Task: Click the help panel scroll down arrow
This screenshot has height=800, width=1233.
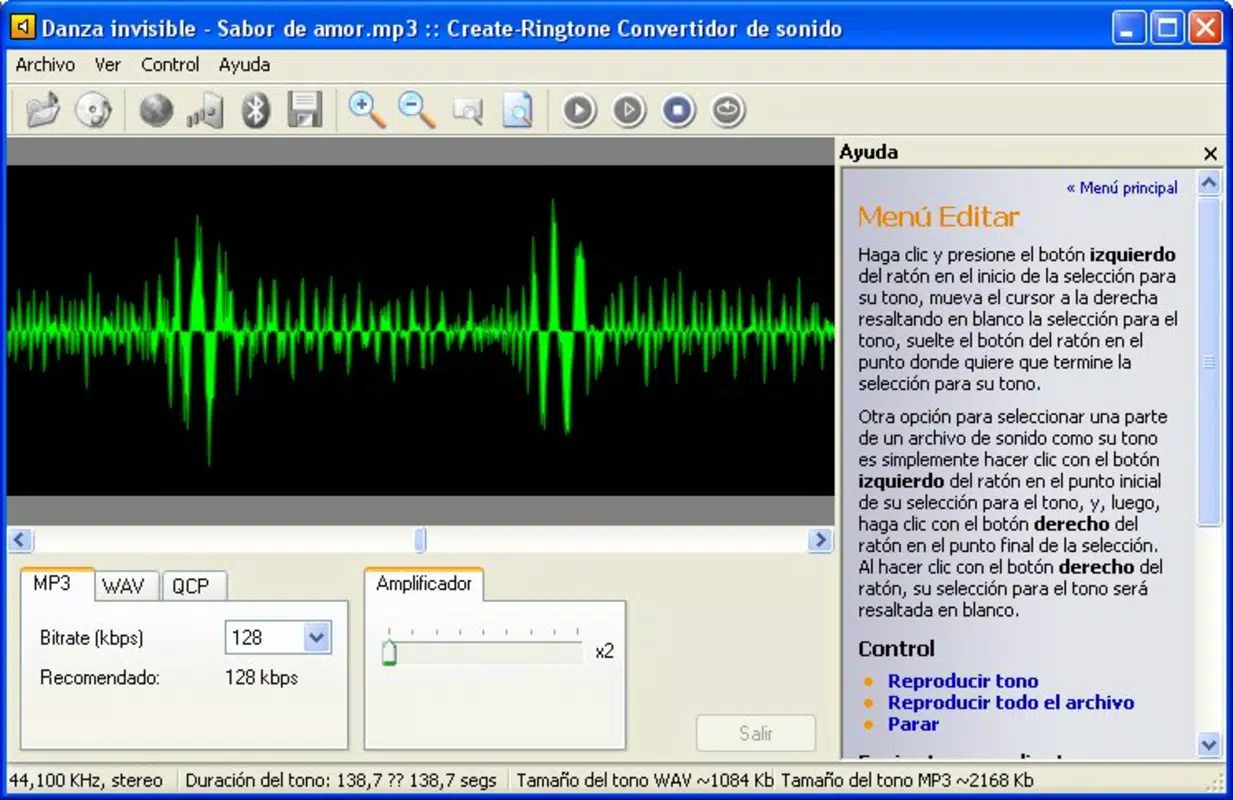Action: pos(1209,744)
